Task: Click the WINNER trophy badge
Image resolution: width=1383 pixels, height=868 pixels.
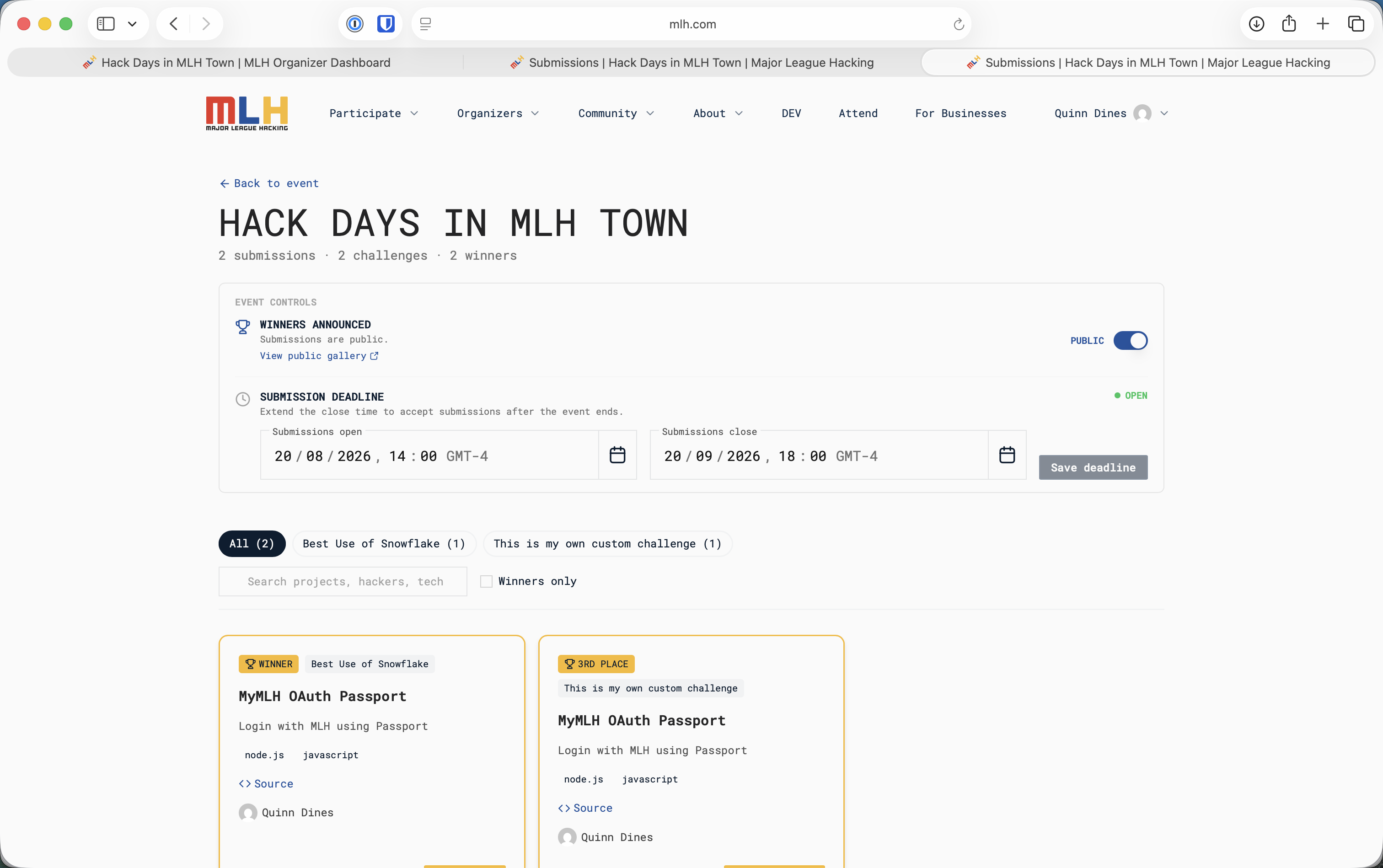Action: [268, 664]
